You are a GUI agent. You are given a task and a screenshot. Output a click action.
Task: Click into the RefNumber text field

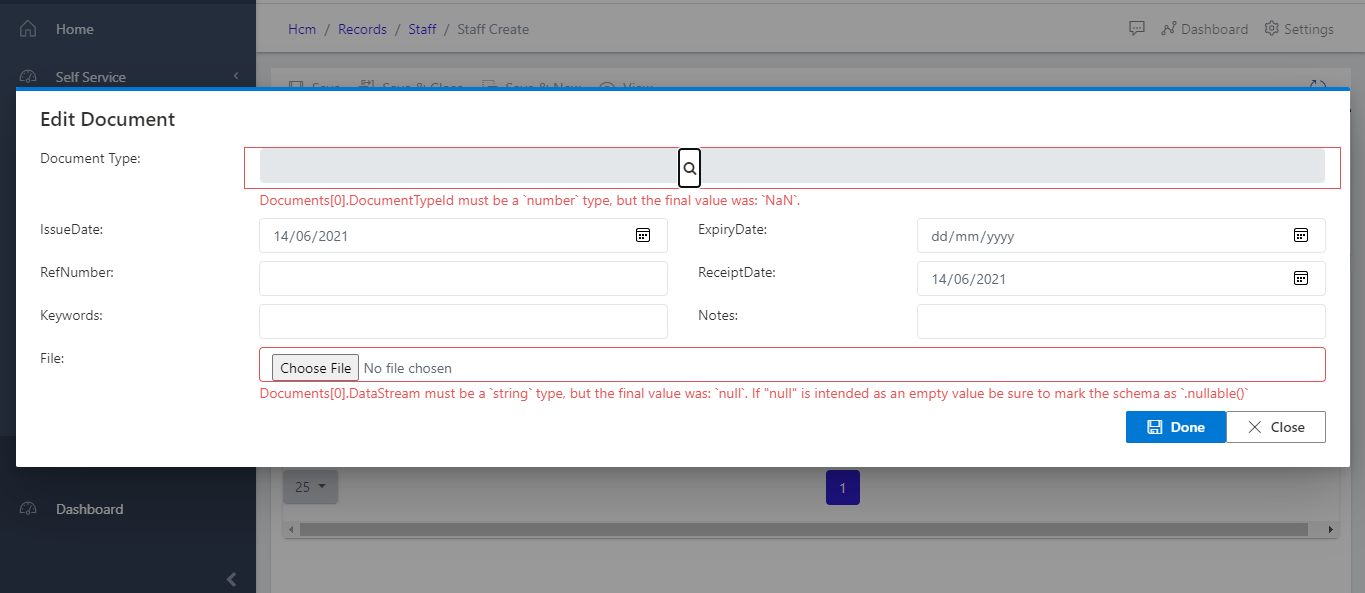tap(463, 279)
